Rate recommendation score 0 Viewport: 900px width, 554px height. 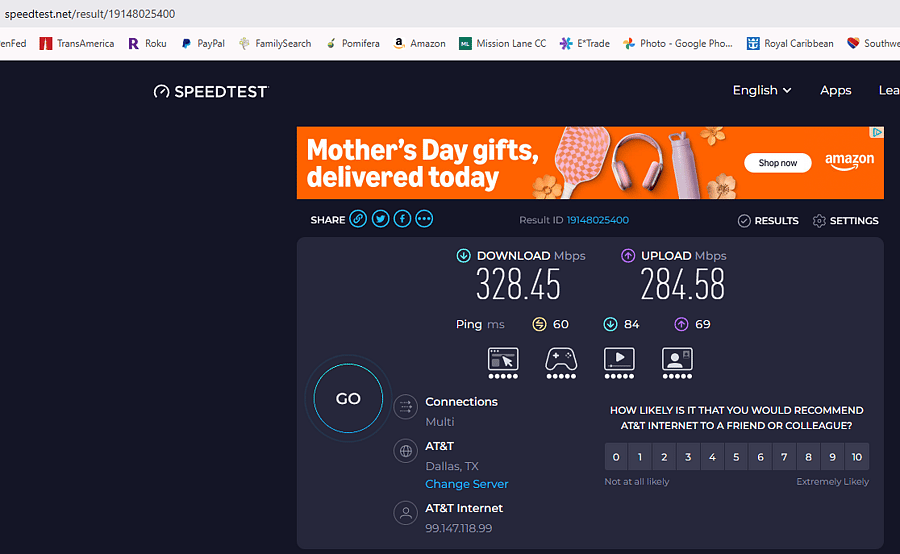(x=616, y=457)
